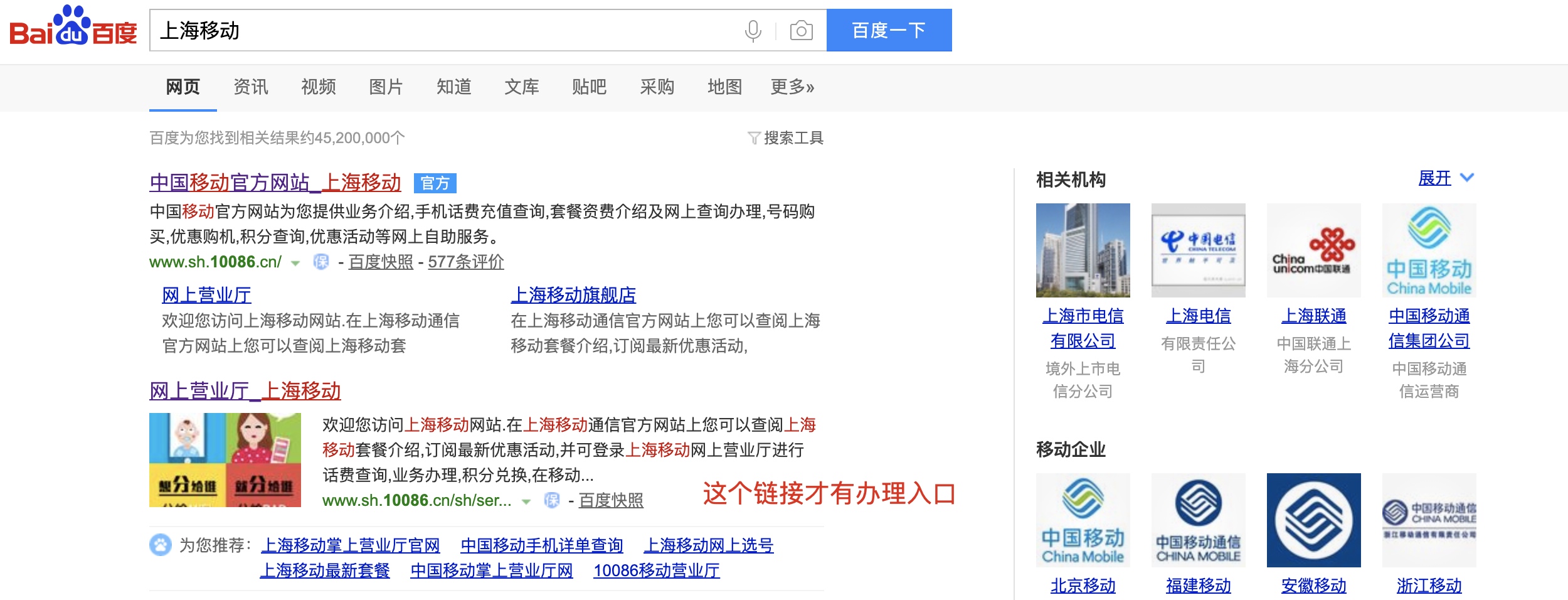1568x600 pixels.
Task: Open 采购 tab
Action: [657, 87]
